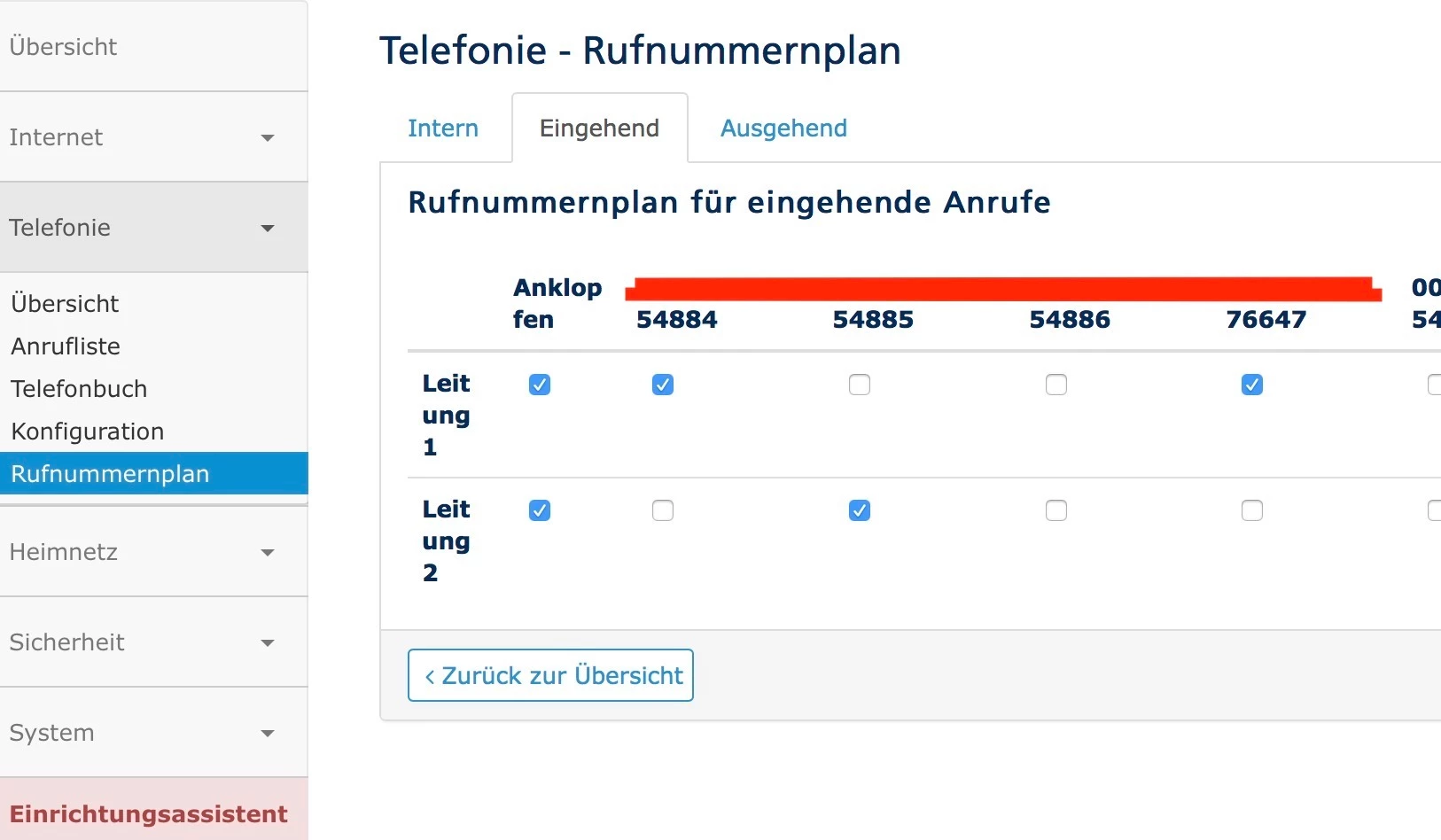The width and height of the screenshot is (1441, 840).
Task: Disable Anklopfen for Leitung 1
Action: [x=540, y=385]
